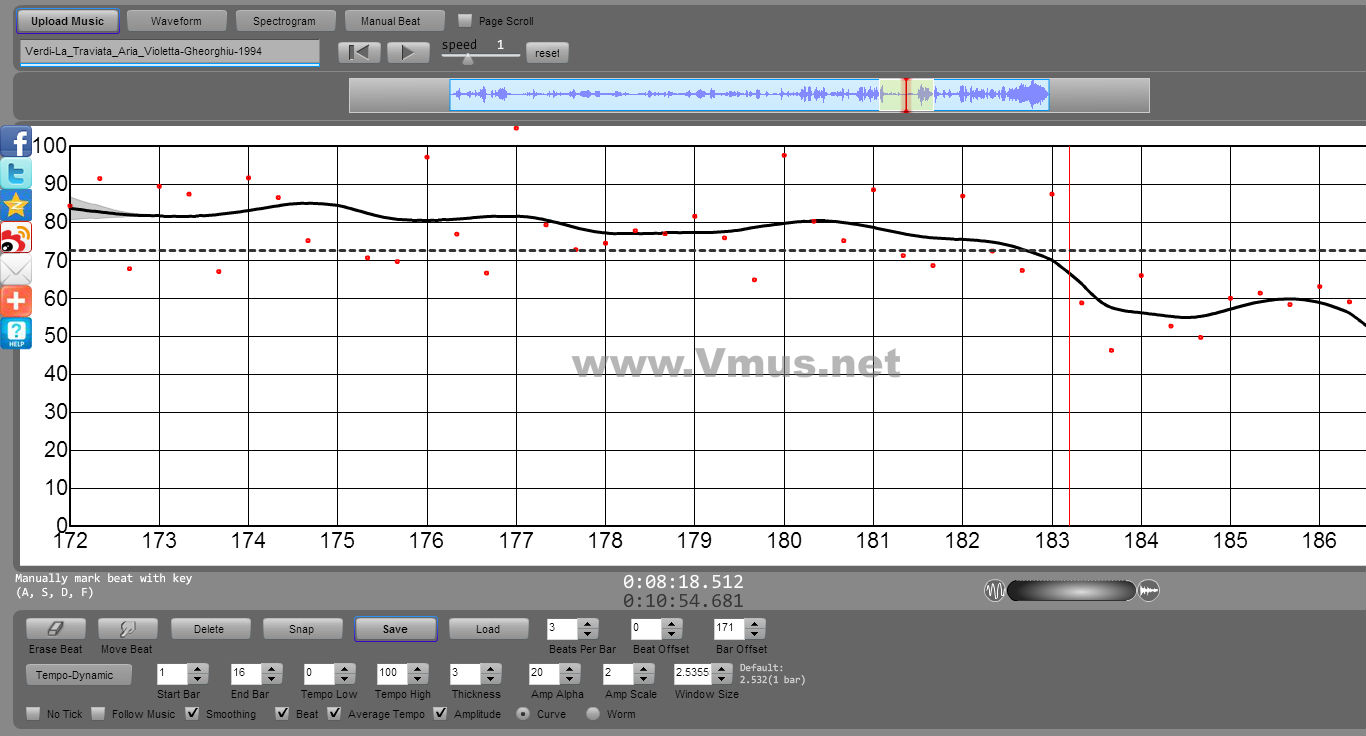Click the waveform icon left of gradient bar
The width and height of the screenshot is (1366, 736).
point(995,591)
